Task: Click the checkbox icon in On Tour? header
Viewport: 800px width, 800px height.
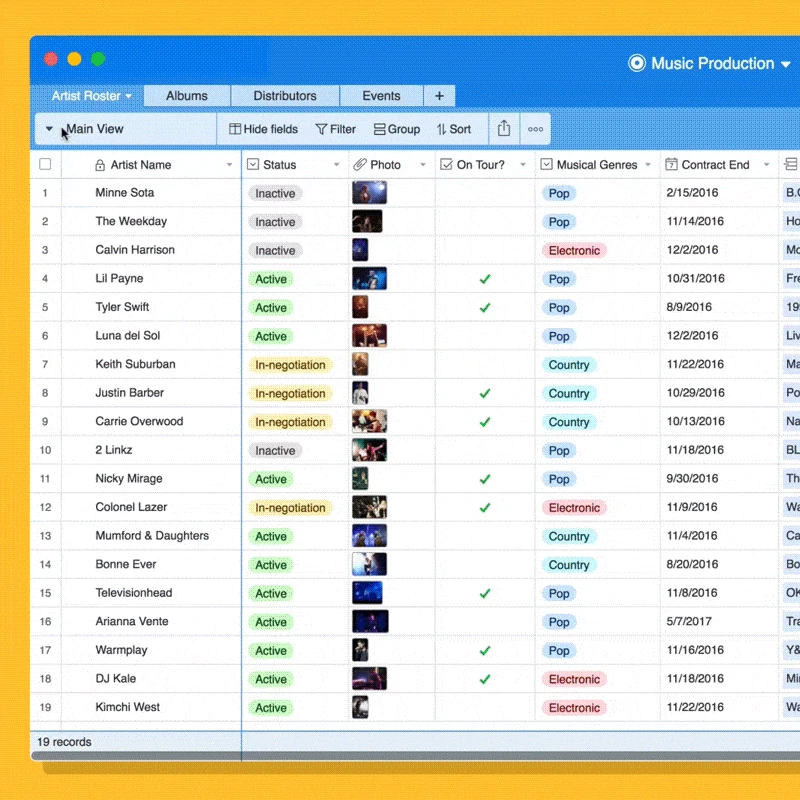Action: (x=446, y=164)
